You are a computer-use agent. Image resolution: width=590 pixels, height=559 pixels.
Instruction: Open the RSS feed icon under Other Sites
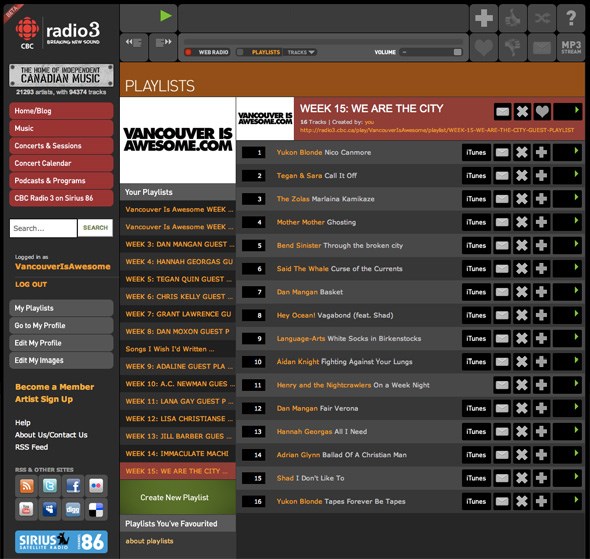(x=26, y=486)
